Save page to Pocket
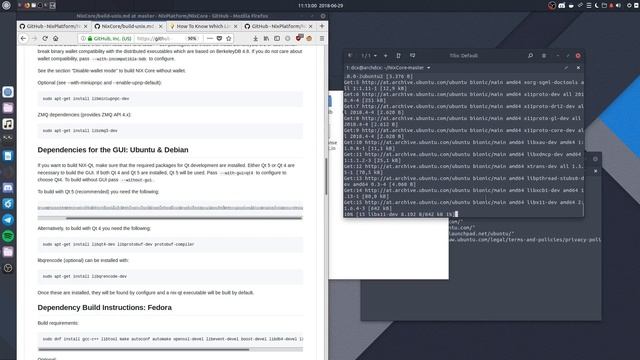This screenshot has height=360, width=640. 219,38
